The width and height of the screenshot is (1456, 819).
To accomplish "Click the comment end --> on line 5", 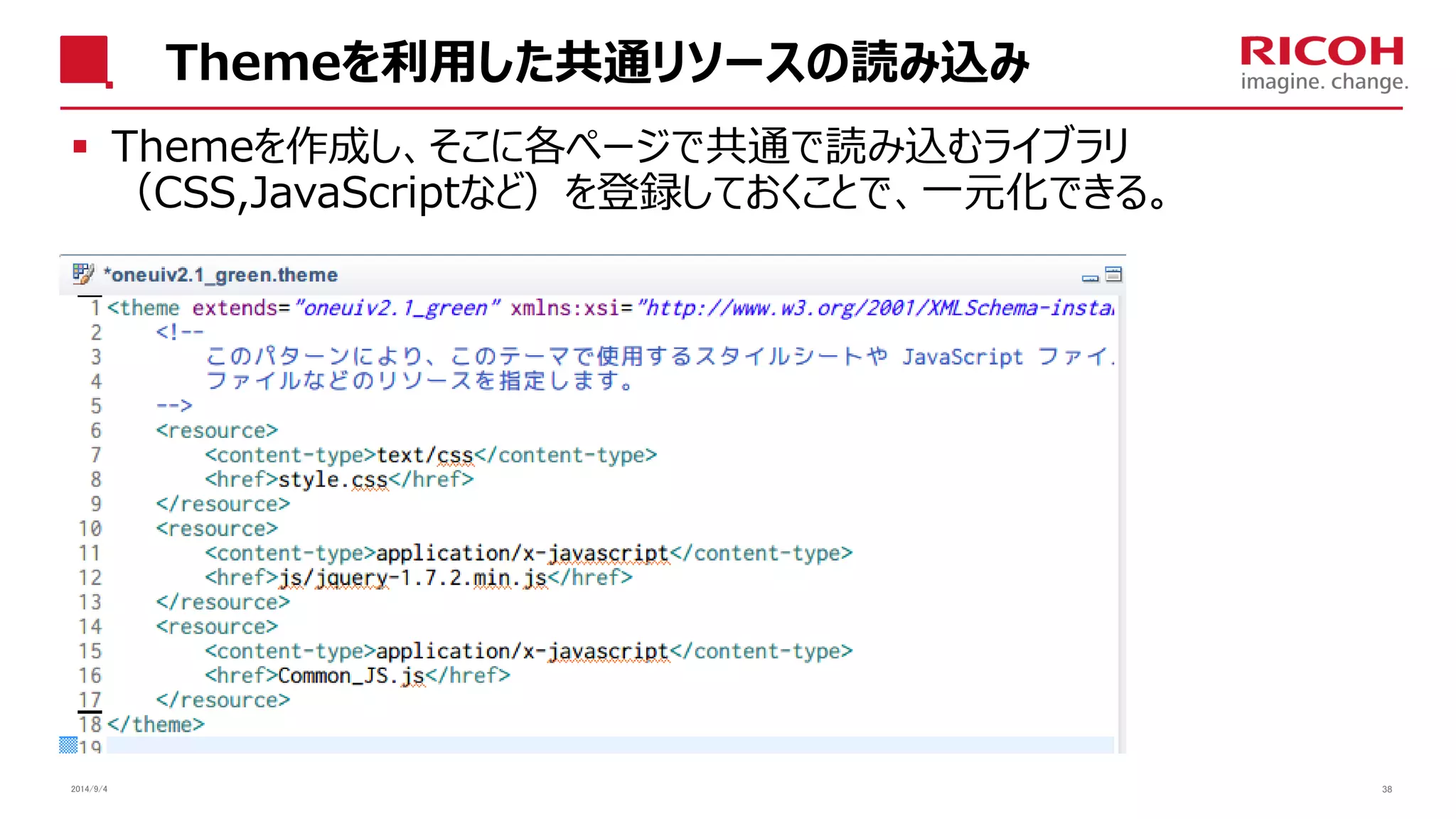I will coord(174,405).
